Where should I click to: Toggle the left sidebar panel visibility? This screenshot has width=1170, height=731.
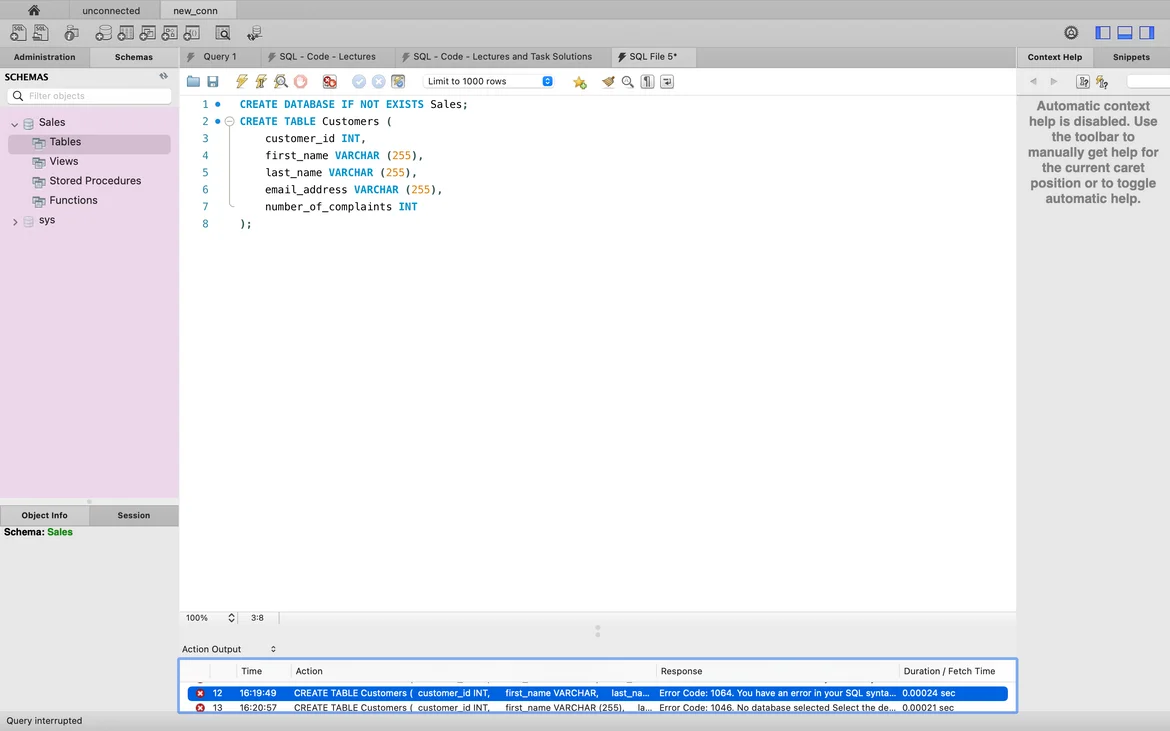(x=1103, y=33)
